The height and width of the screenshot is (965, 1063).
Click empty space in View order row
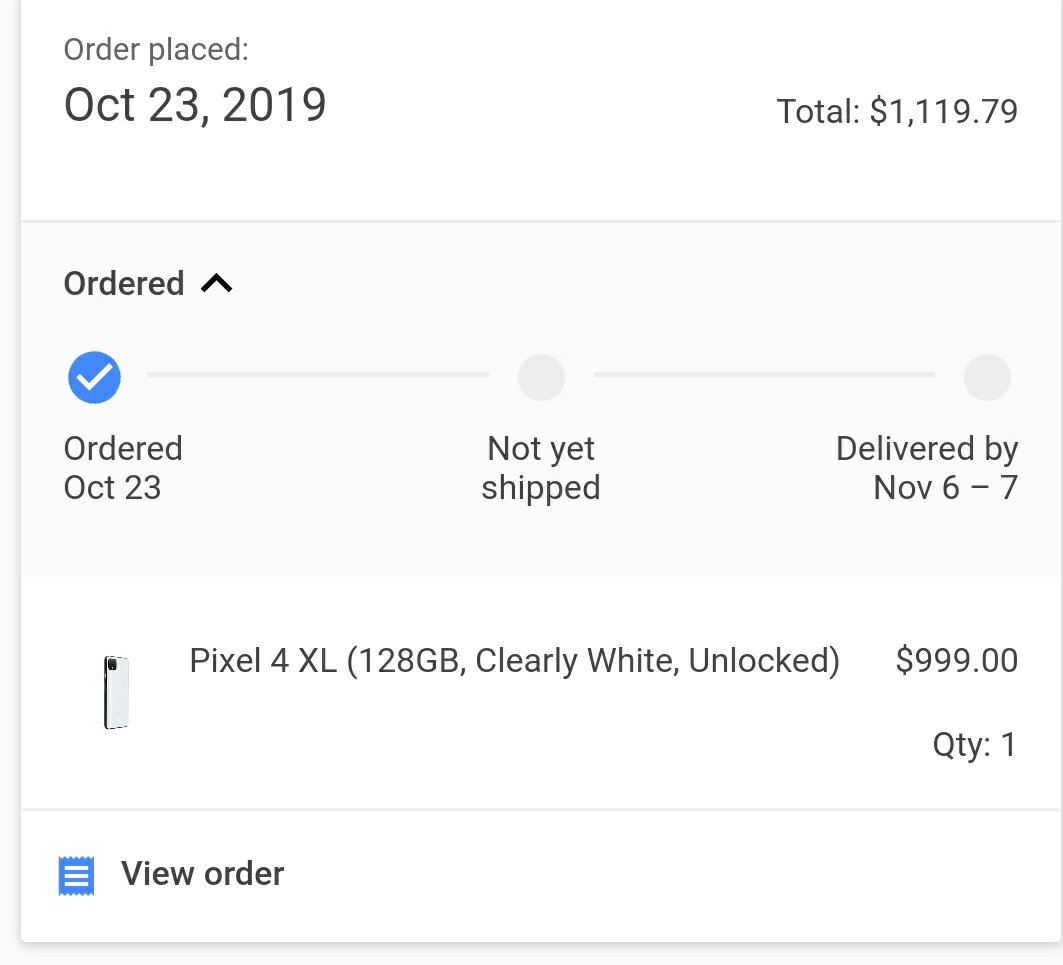(x=671, y=875)
